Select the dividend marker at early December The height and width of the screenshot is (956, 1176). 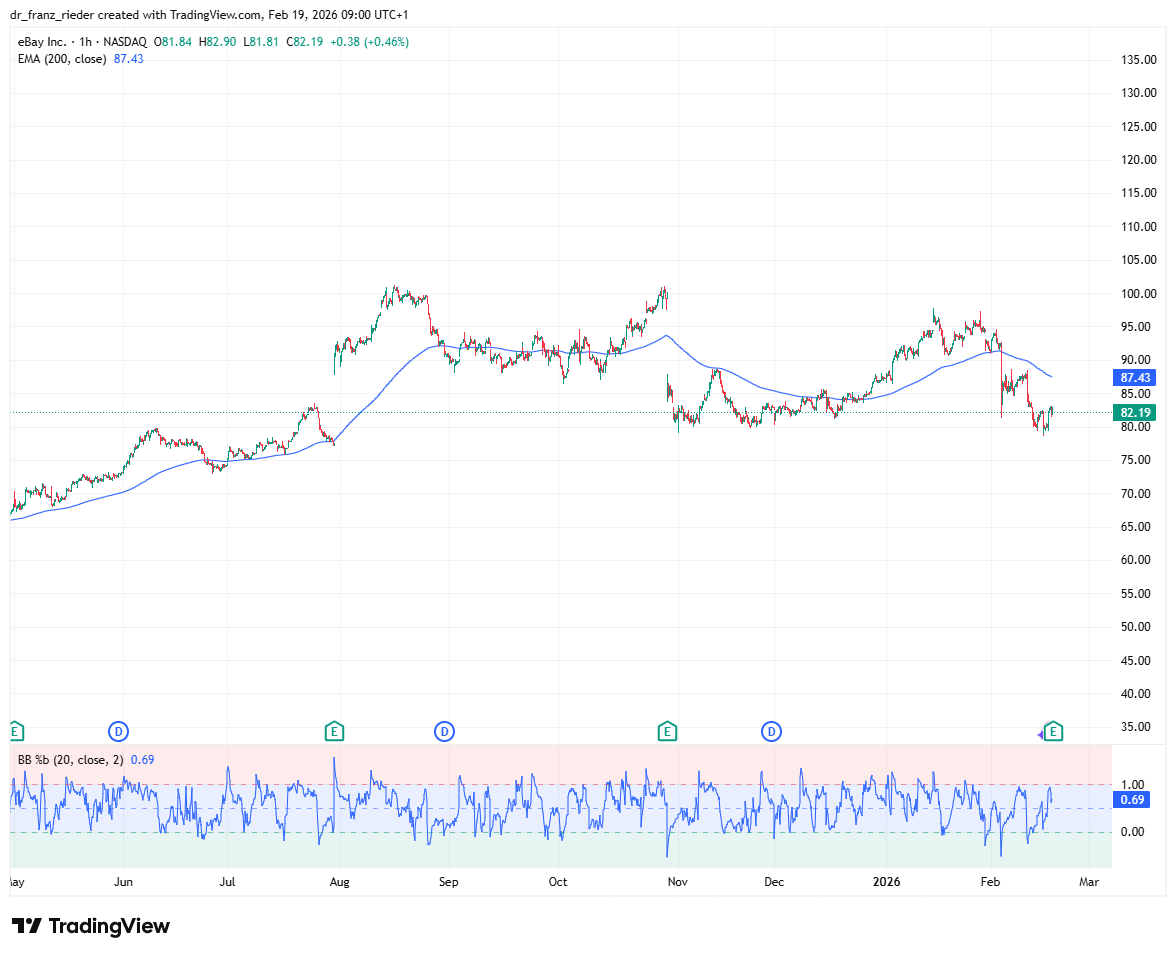tap(772, 731)
